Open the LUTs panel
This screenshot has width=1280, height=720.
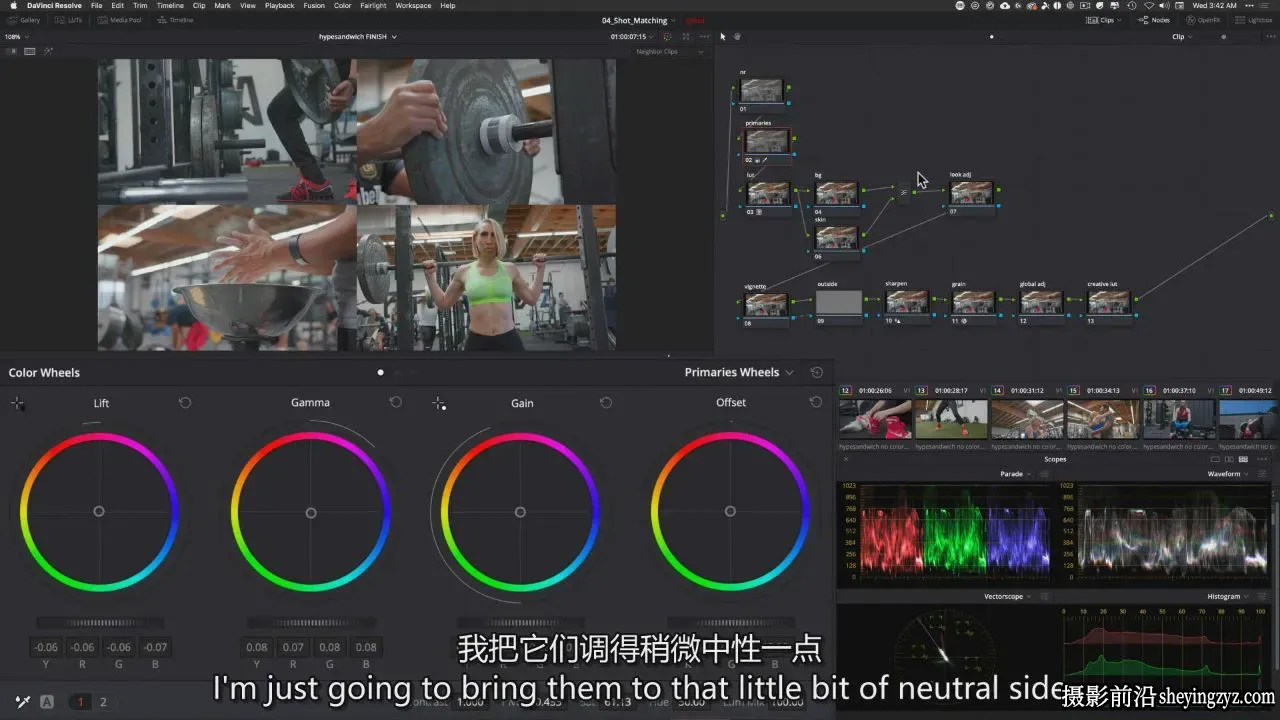coord(70,20)
